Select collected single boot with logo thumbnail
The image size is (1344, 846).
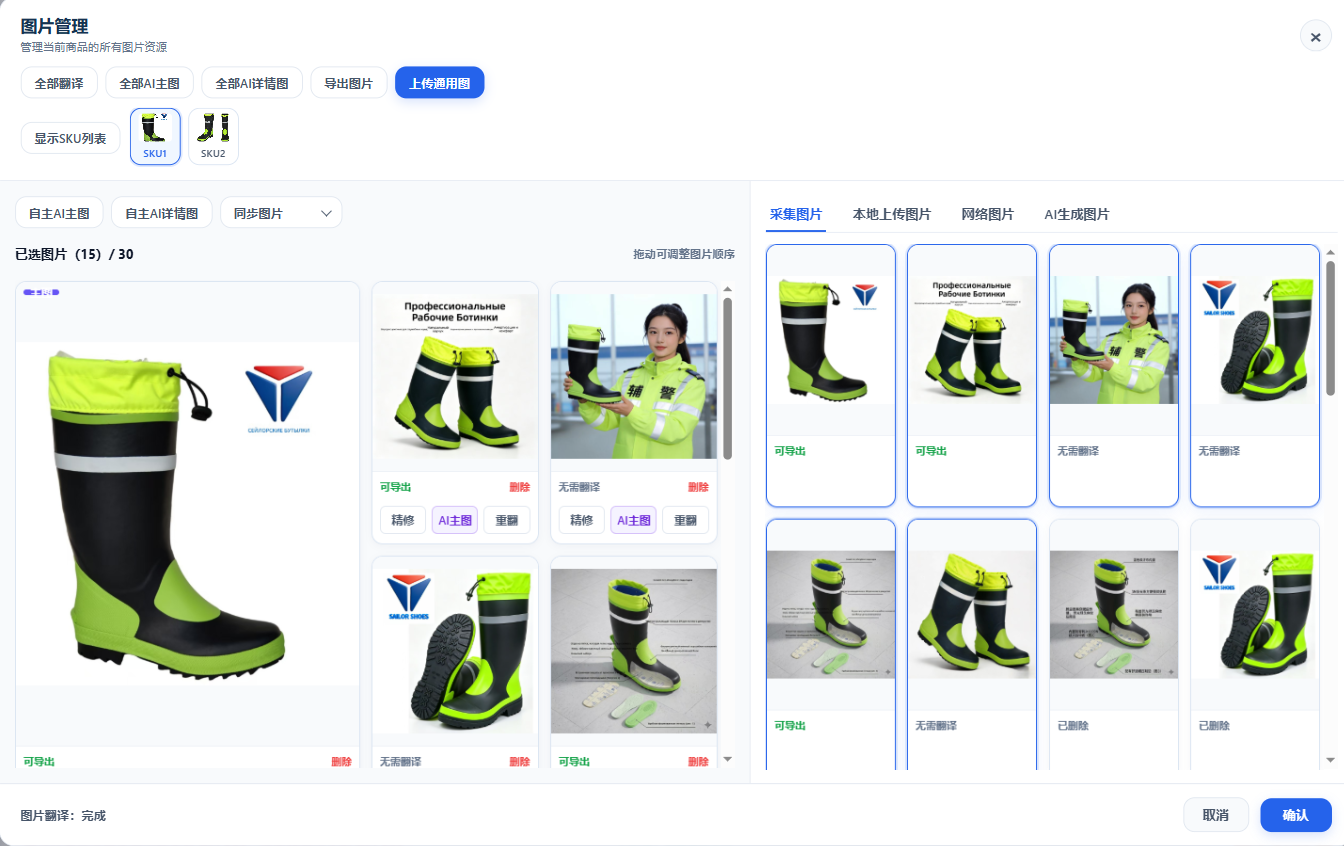831,340
